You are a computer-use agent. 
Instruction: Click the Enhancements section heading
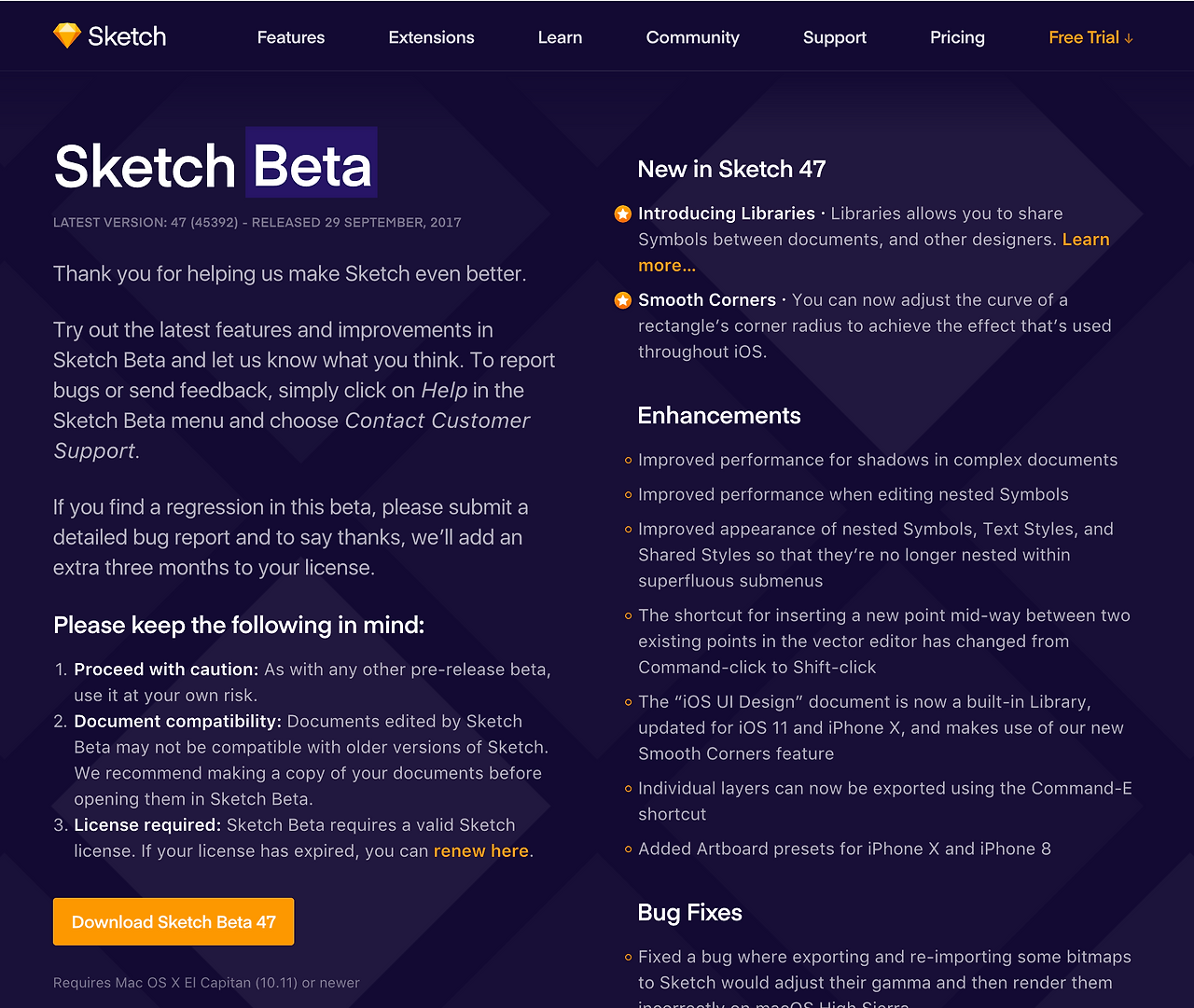[x=718, y=416]
